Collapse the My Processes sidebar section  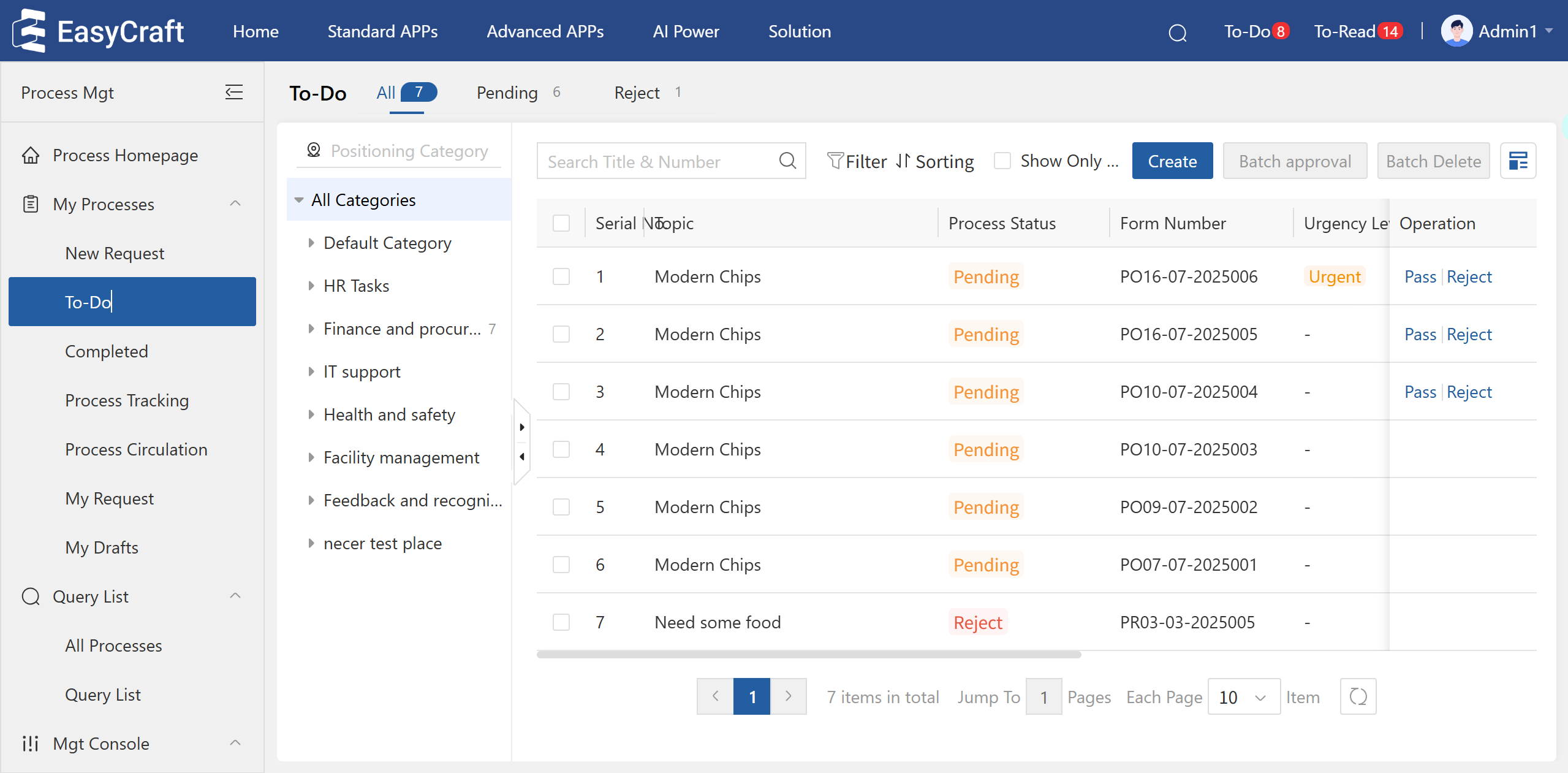[235, 204]
